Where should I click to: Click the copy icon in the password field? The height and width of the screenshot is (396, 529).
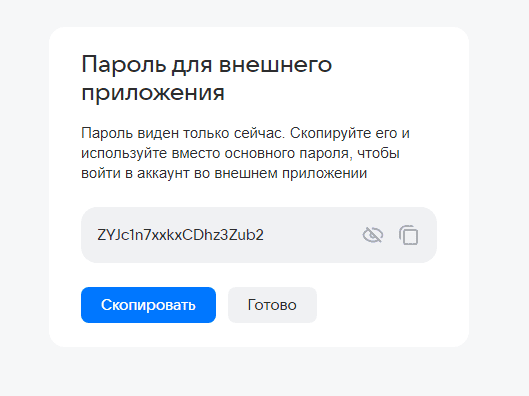pos(409,235)
